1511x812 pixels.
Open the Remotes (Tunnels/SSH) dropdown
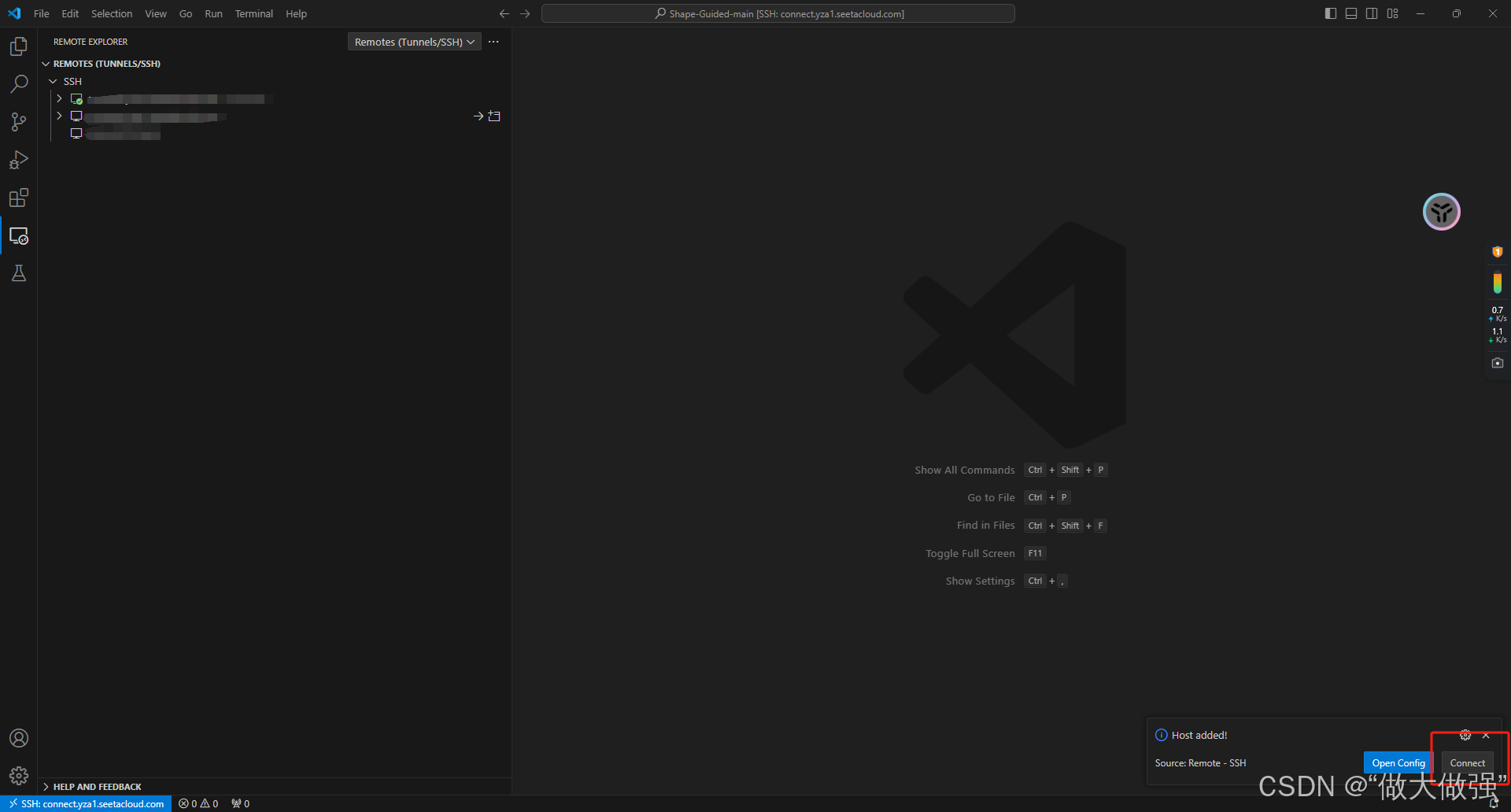point(415,42)
